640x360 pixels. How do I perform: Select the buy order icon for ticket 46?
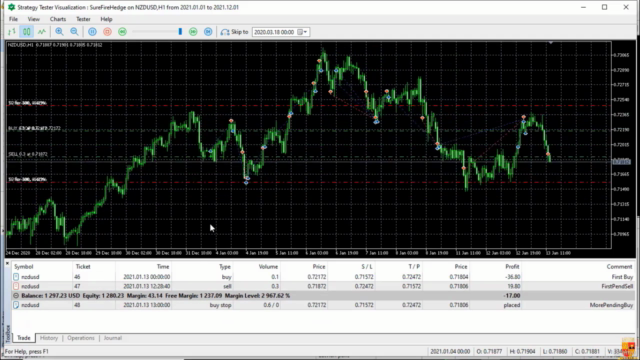point(16,277)
